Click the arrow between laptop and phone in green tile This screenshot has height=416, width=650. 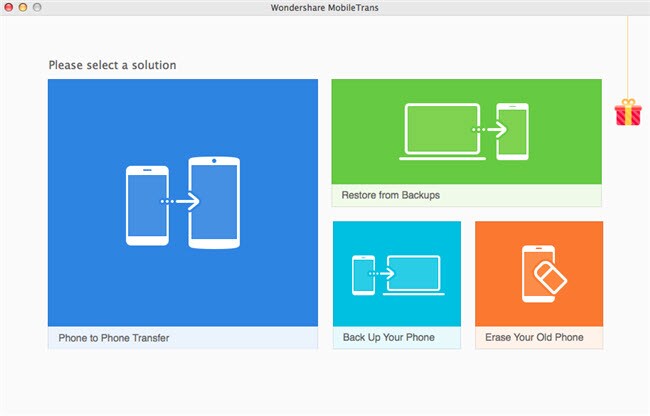(x=489, y=130)
